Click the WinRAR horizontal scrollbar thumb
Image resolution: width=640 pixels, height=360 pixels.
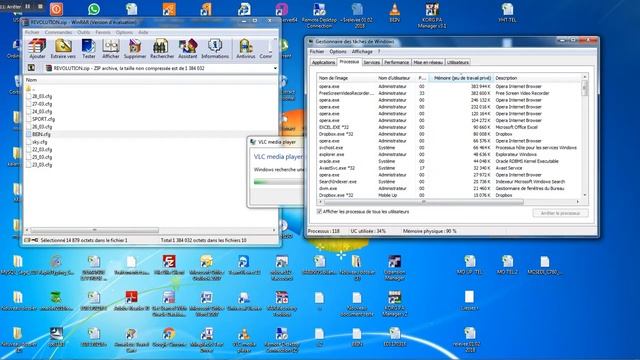[94, 230]
